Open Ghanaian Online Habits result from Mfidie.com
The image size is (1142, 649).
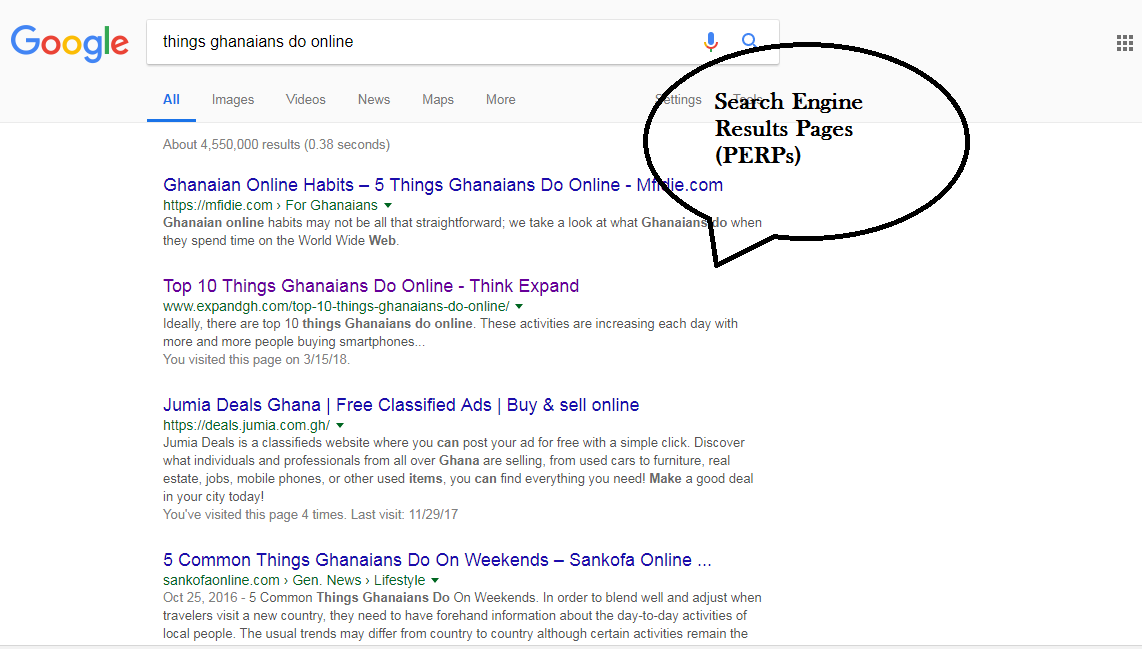443,185
